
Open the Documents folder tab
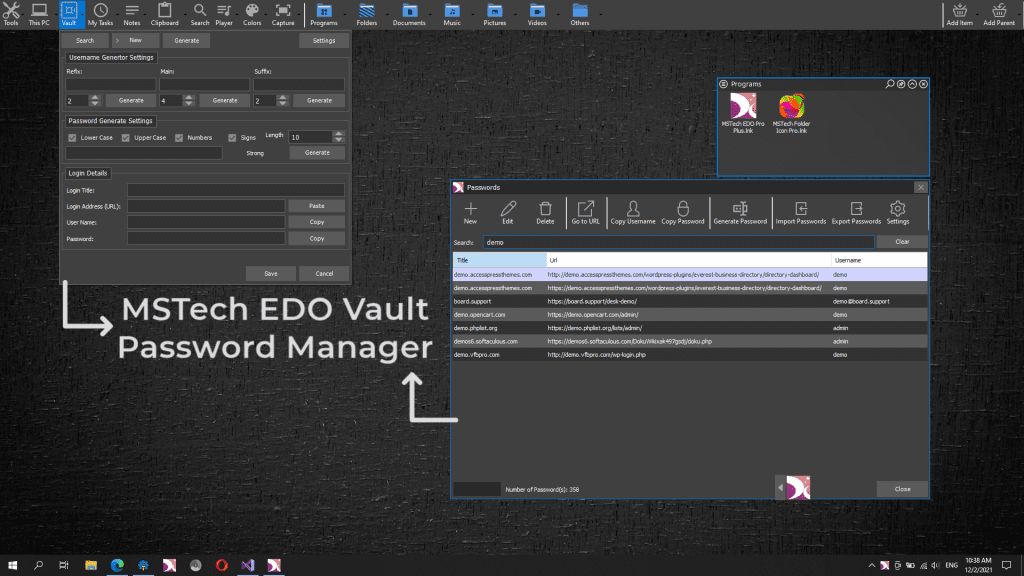408,13
